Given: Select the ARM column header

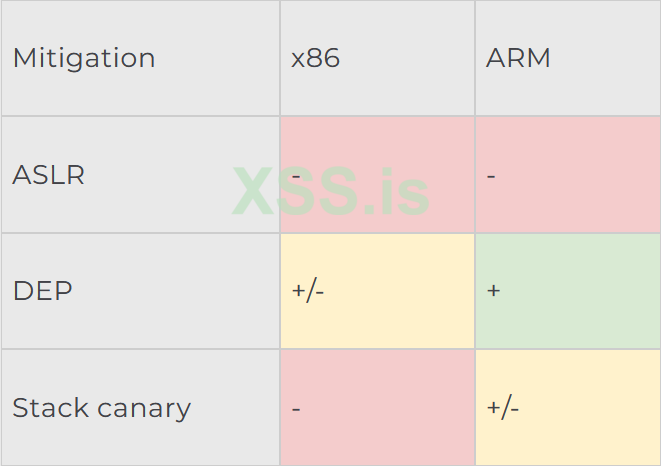Looking at the screenshot, I should (518, 58).
